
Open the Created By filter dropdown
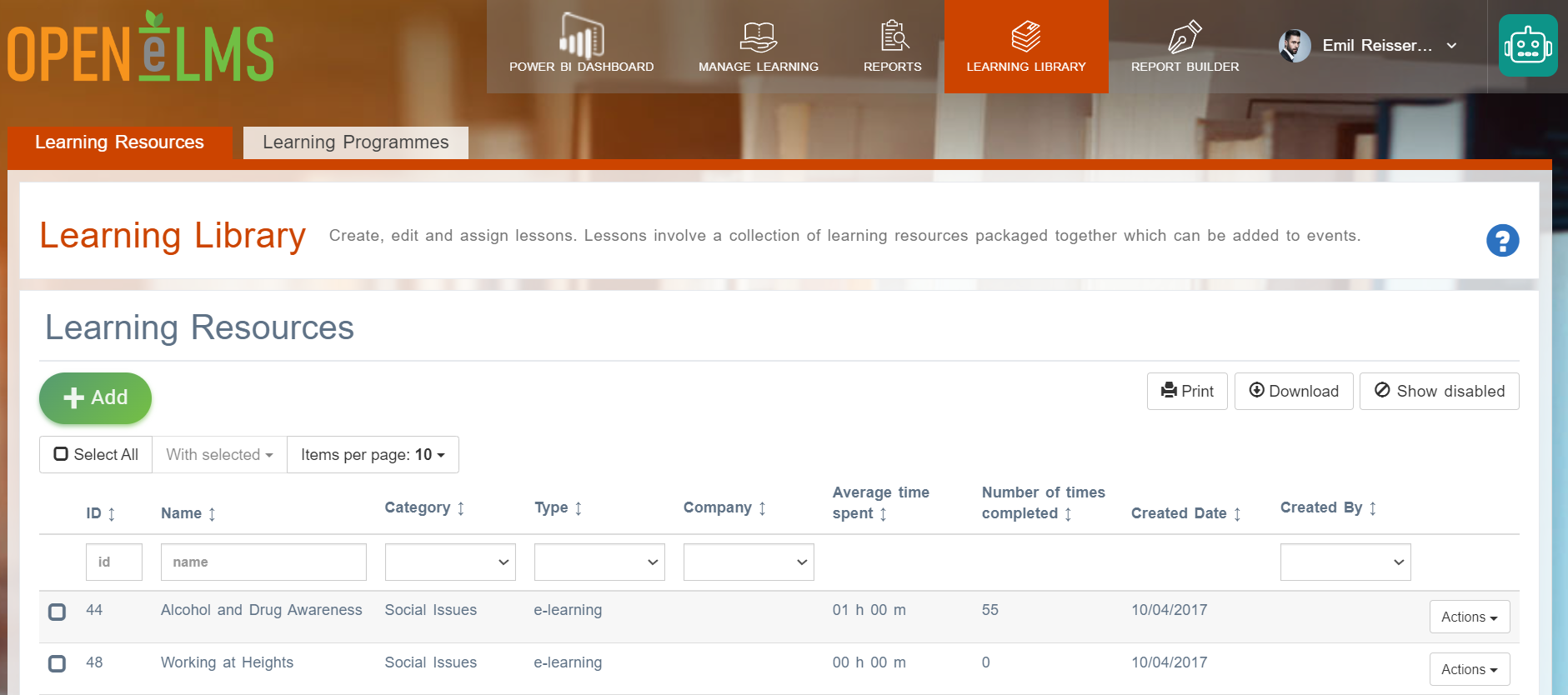(x=1345, y=562)
